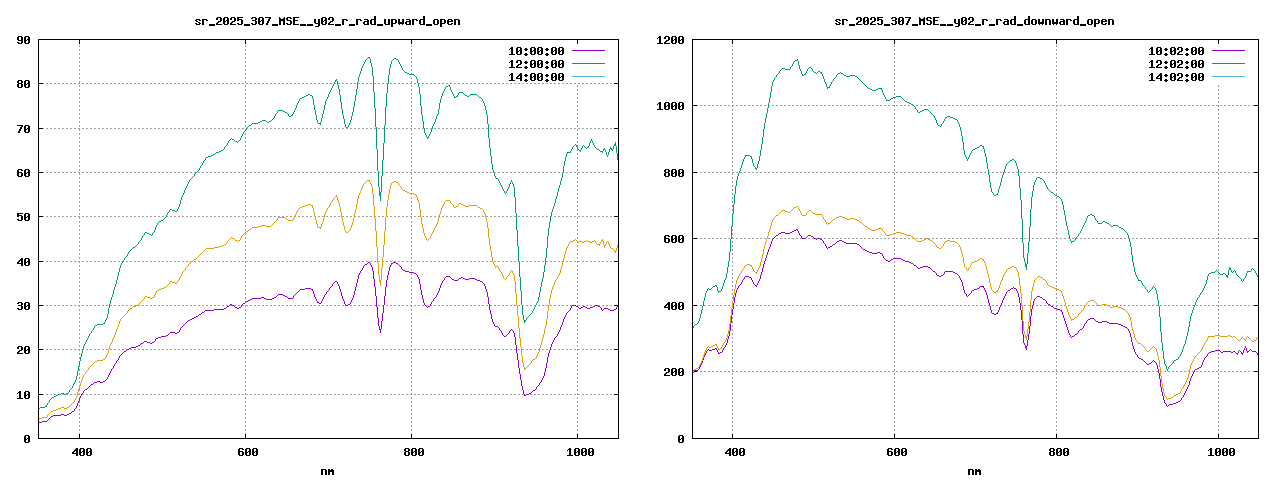
Task: Click the nm label under the right chart
Action: click(974, 470)
